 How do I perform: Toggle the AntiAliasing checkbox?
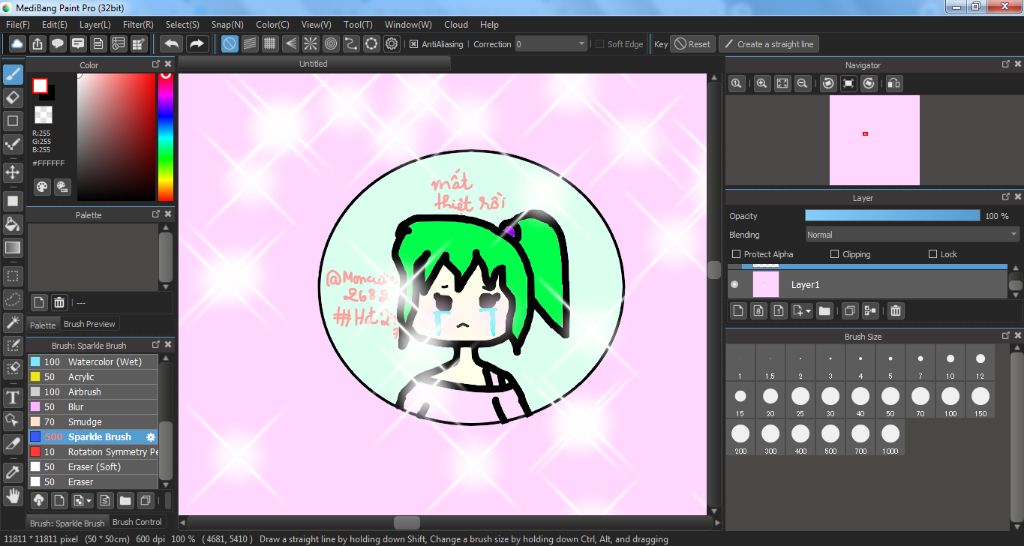point(413,44)
